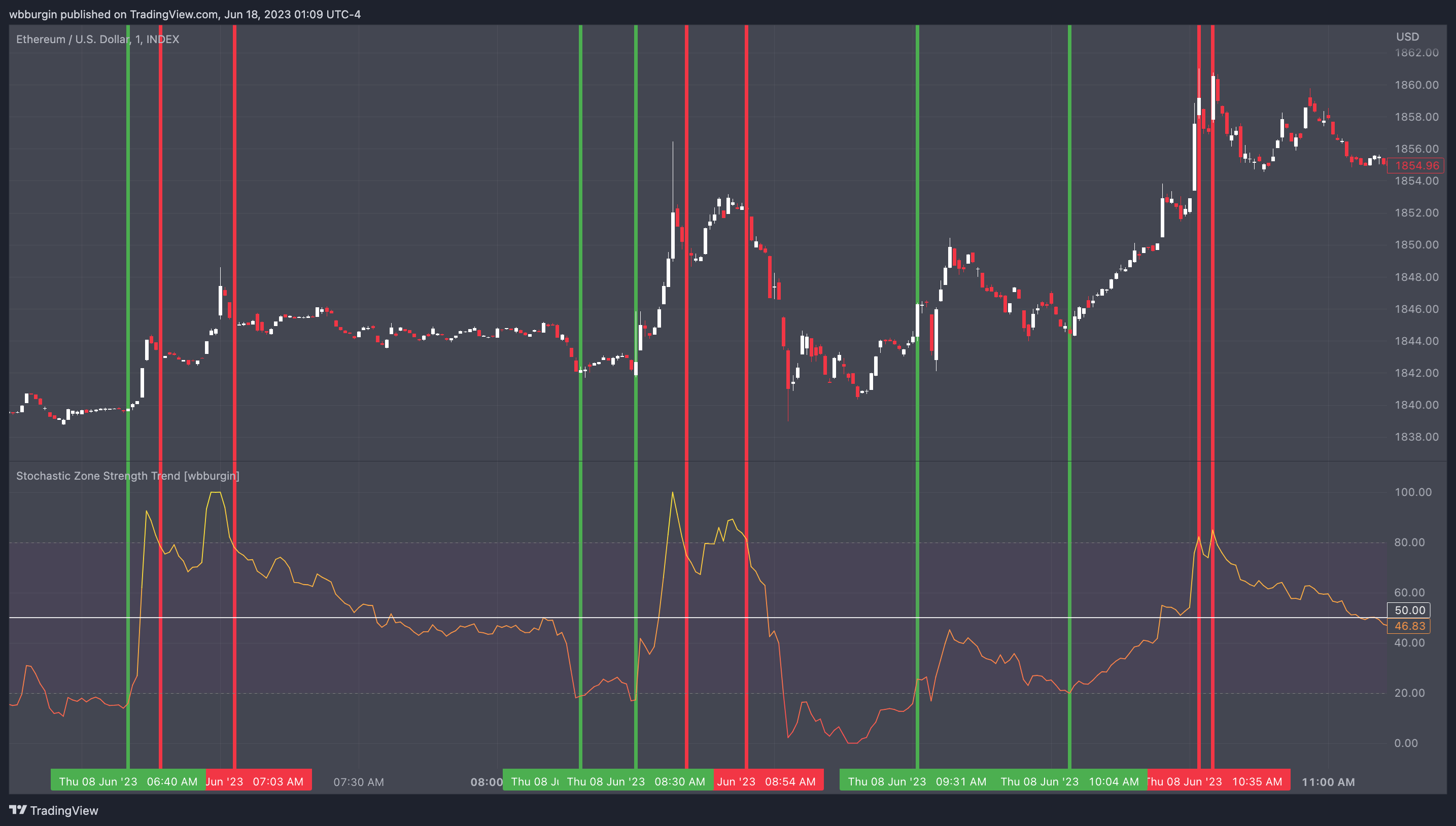Click the TradingView logo at bottom left
This screenshot has width=1456, height=826.
54,810
